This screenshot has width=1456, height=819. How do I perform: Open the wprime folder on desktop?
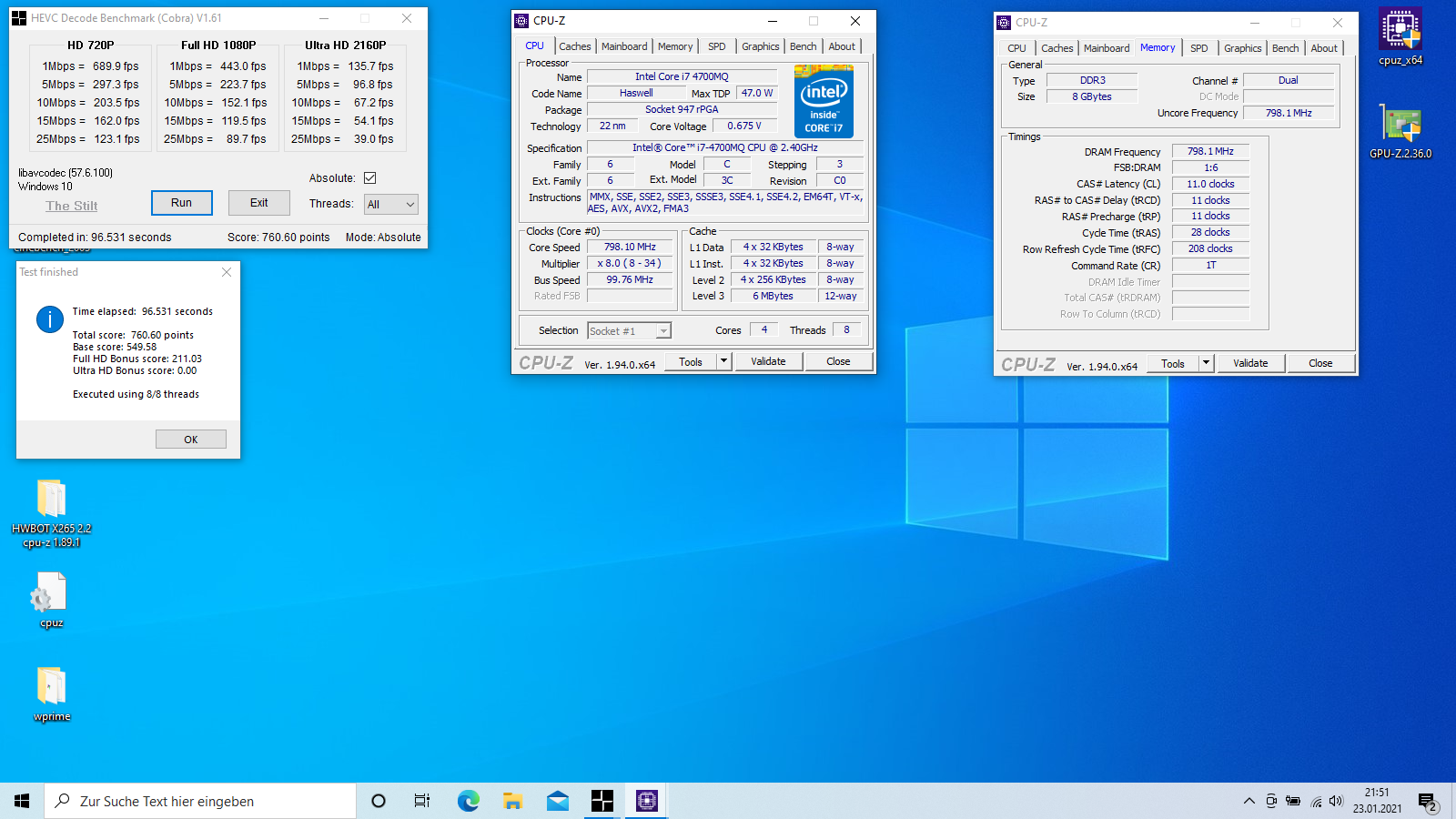52,693
